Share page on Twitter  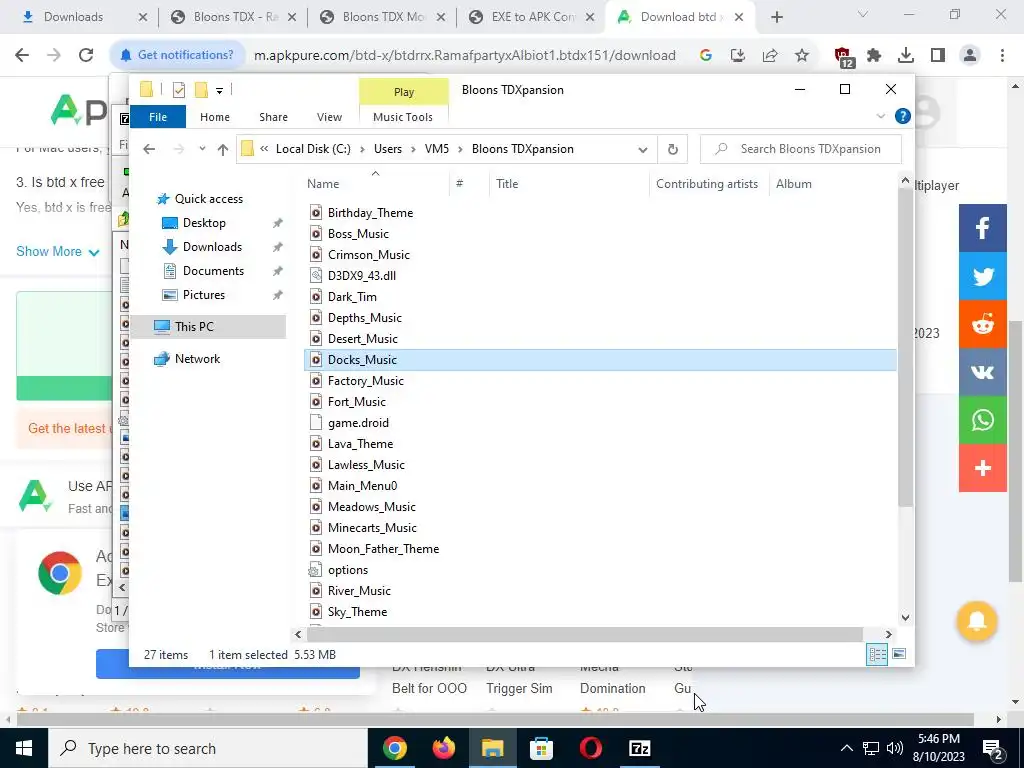983,276
